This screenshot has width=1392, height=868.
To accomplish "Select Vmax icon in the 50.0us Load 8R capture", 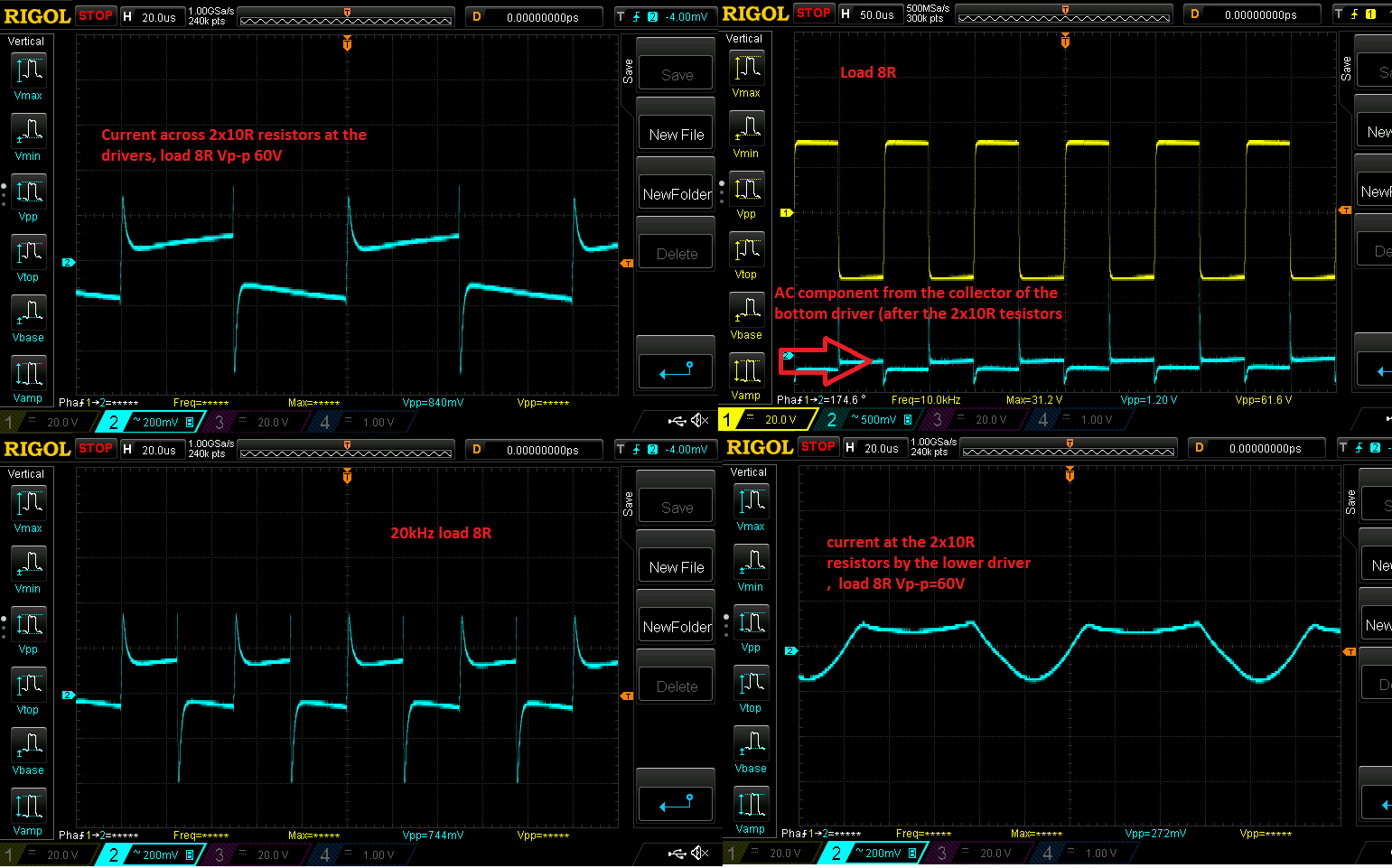I will 747,67.
